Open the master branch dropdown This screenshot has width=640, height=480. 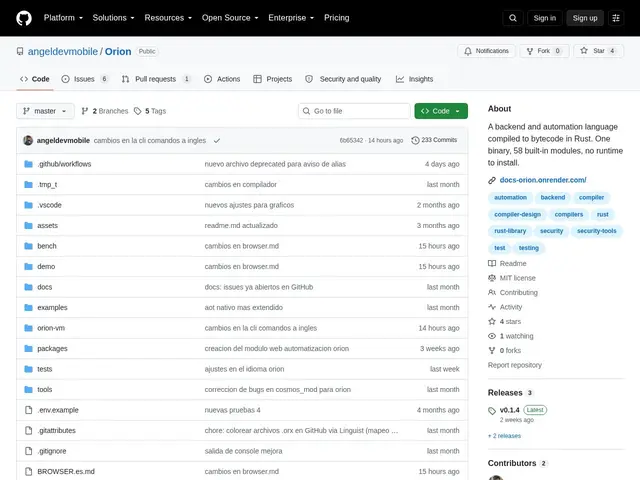coord(45,111)
